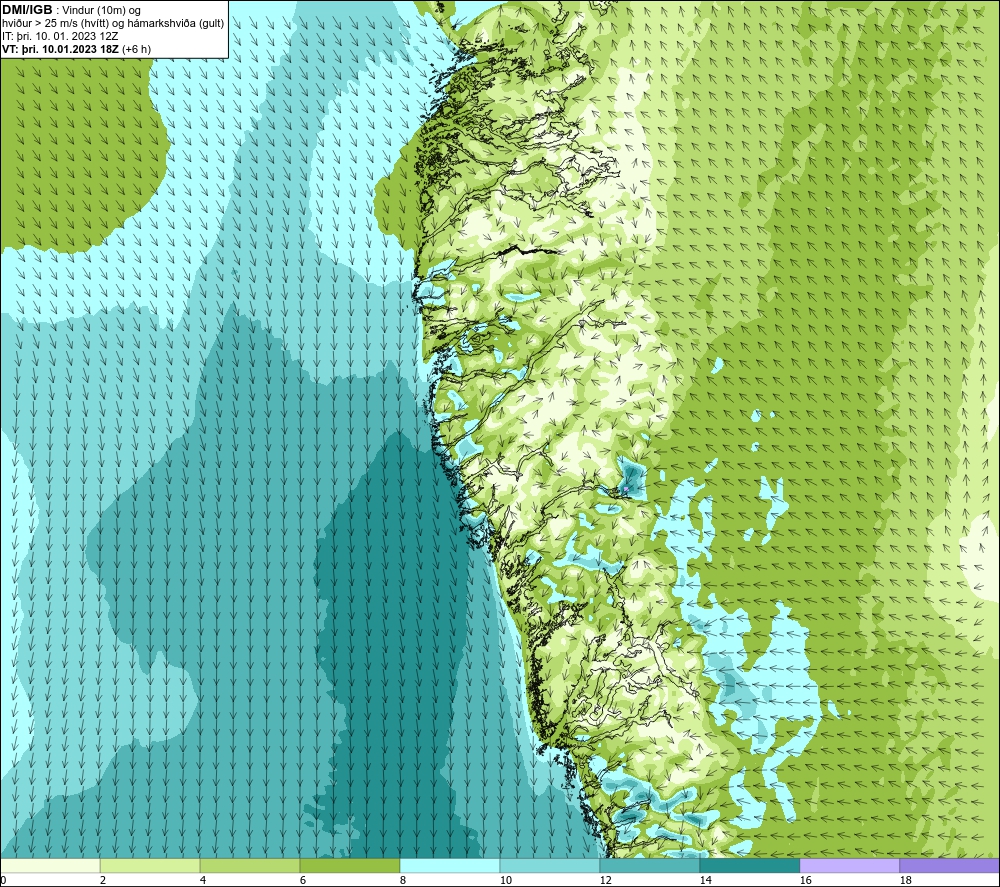The image size is (1000, 887).
Task: Click the legend scale label 14
Action: pyautogui.click(x=705, y=881)
